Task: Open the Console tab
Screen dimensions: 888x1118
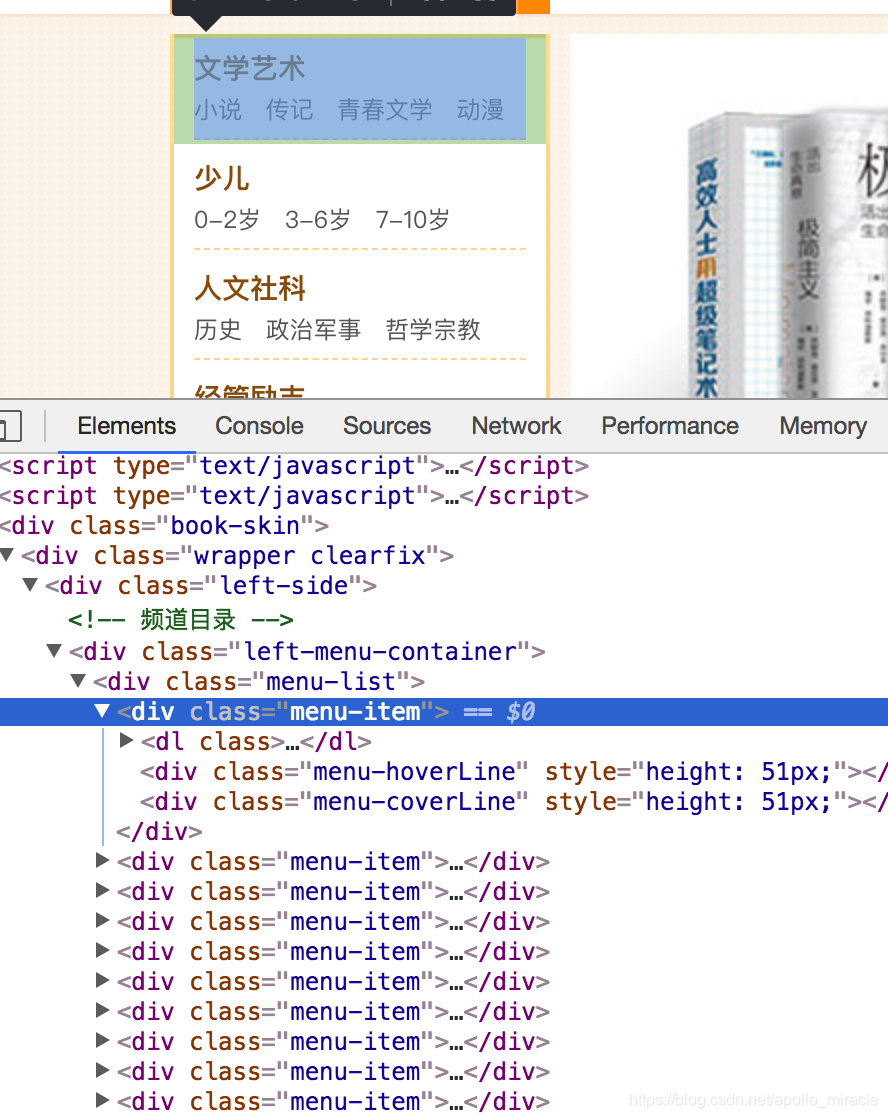Action: coord(259,426)
